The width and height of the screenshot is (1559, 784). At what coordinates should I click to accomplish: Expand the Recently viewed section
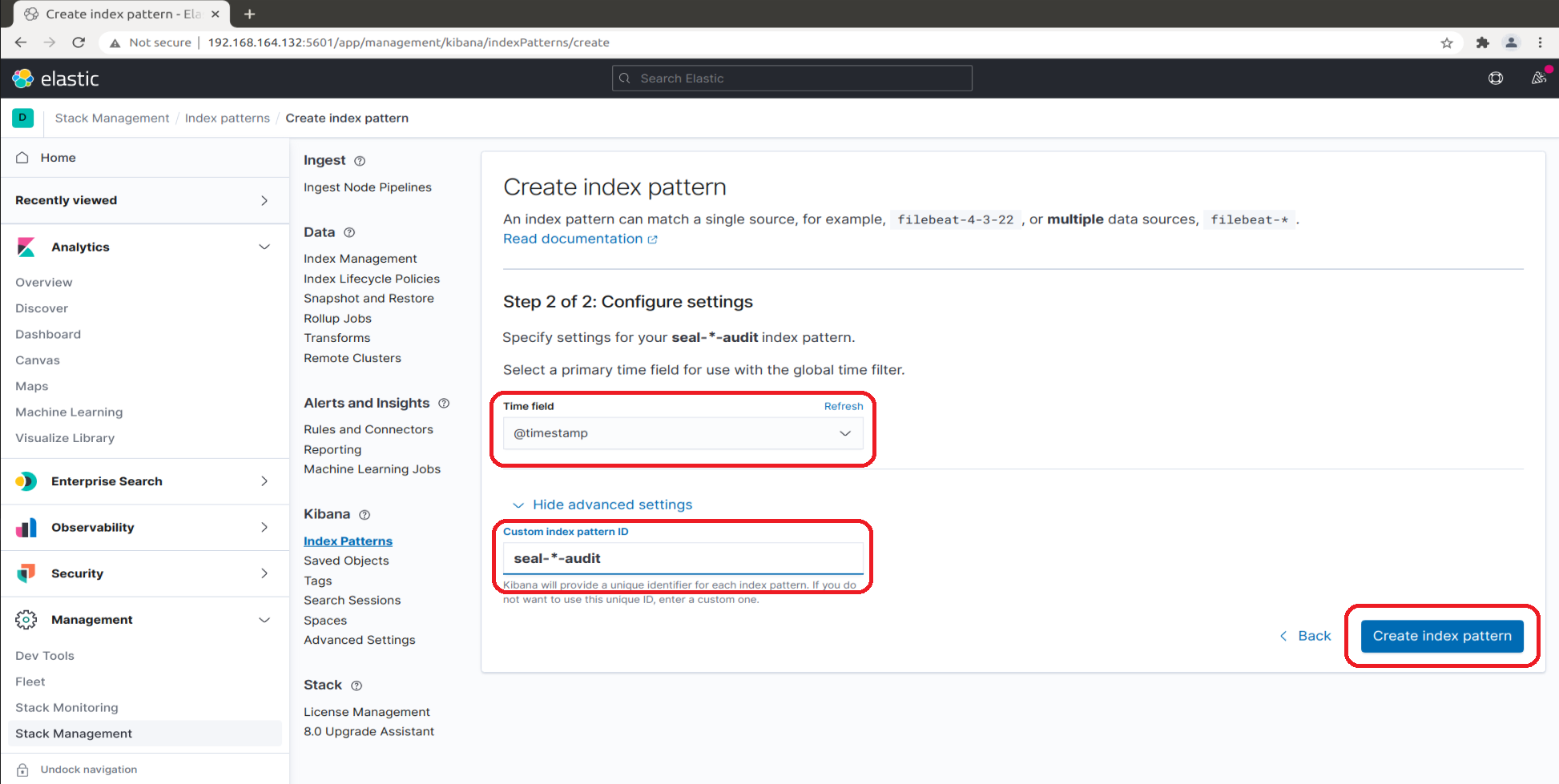(264, 200)
